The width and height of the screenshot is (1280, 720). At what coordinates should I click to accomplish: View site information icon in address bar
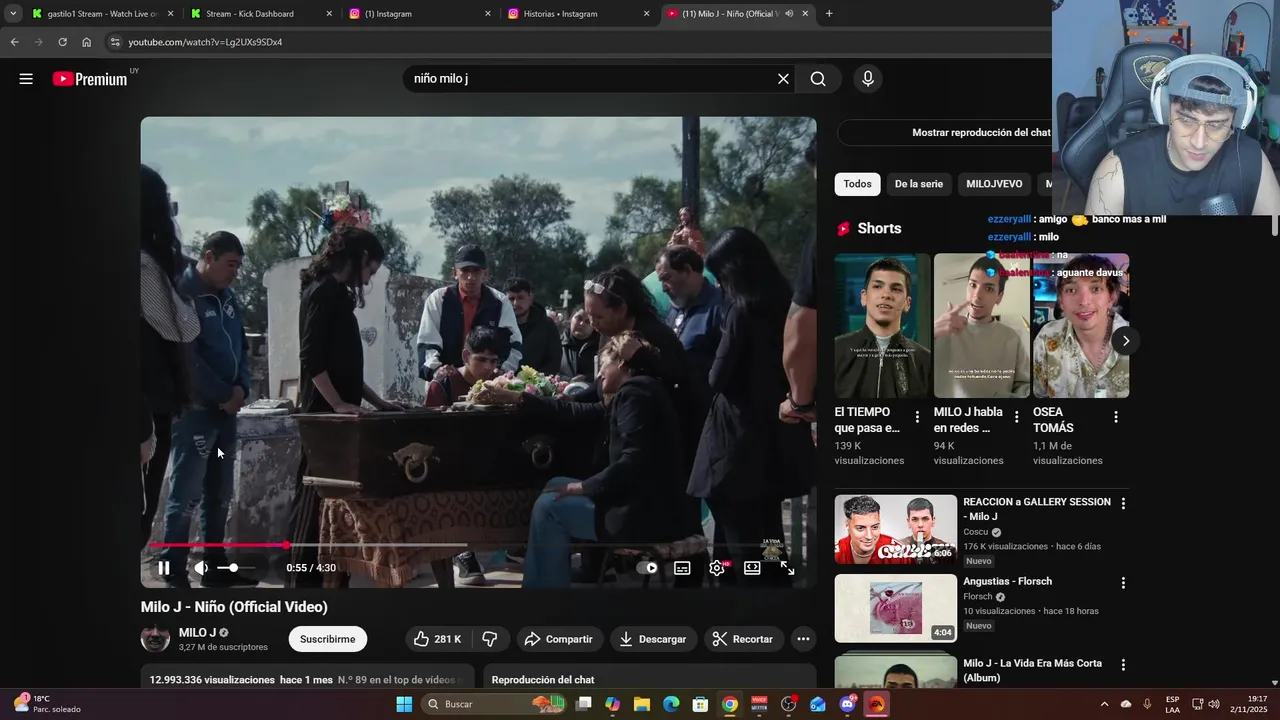(x=115, y=42)
